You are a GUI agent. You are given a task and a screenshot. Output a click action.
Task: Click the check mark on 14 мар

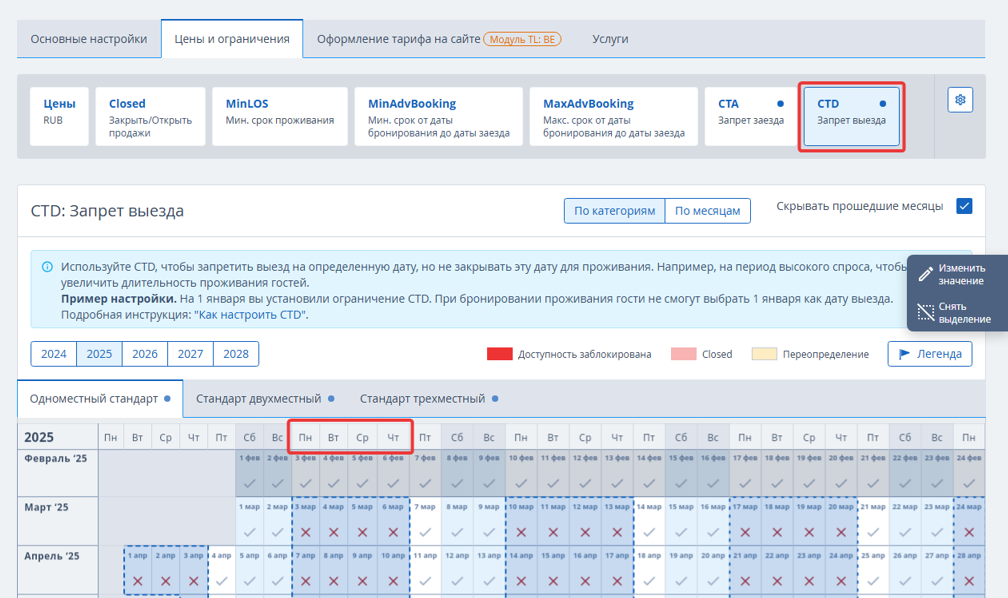point(649,532)
